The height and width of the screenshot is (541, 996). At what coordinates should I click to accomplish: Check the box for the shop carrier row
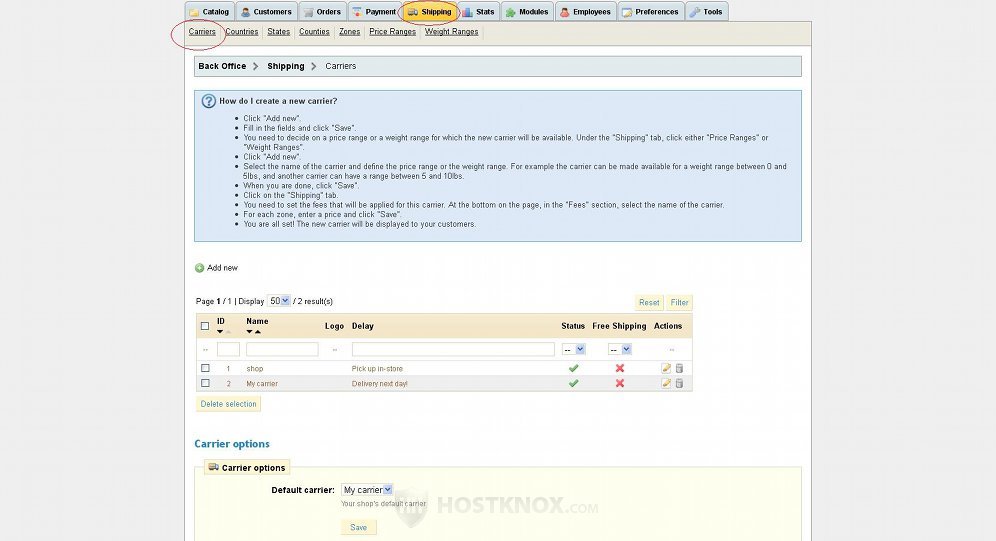click(205, 368)
